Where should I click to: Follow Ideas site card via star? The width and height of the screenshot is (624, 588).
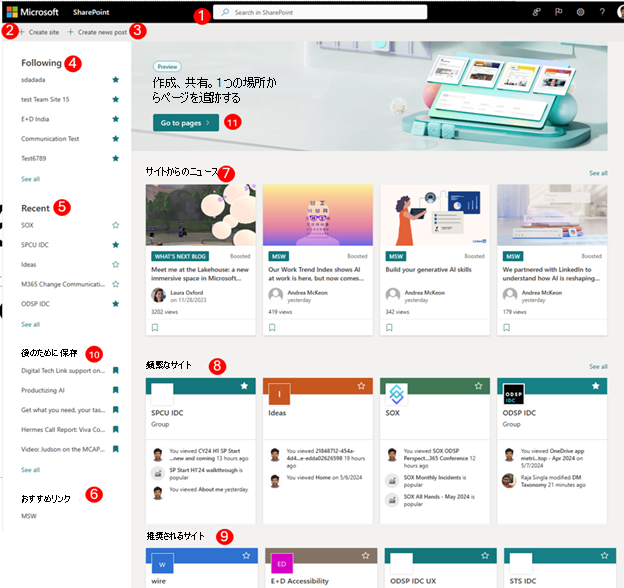[x=361, y=386]
